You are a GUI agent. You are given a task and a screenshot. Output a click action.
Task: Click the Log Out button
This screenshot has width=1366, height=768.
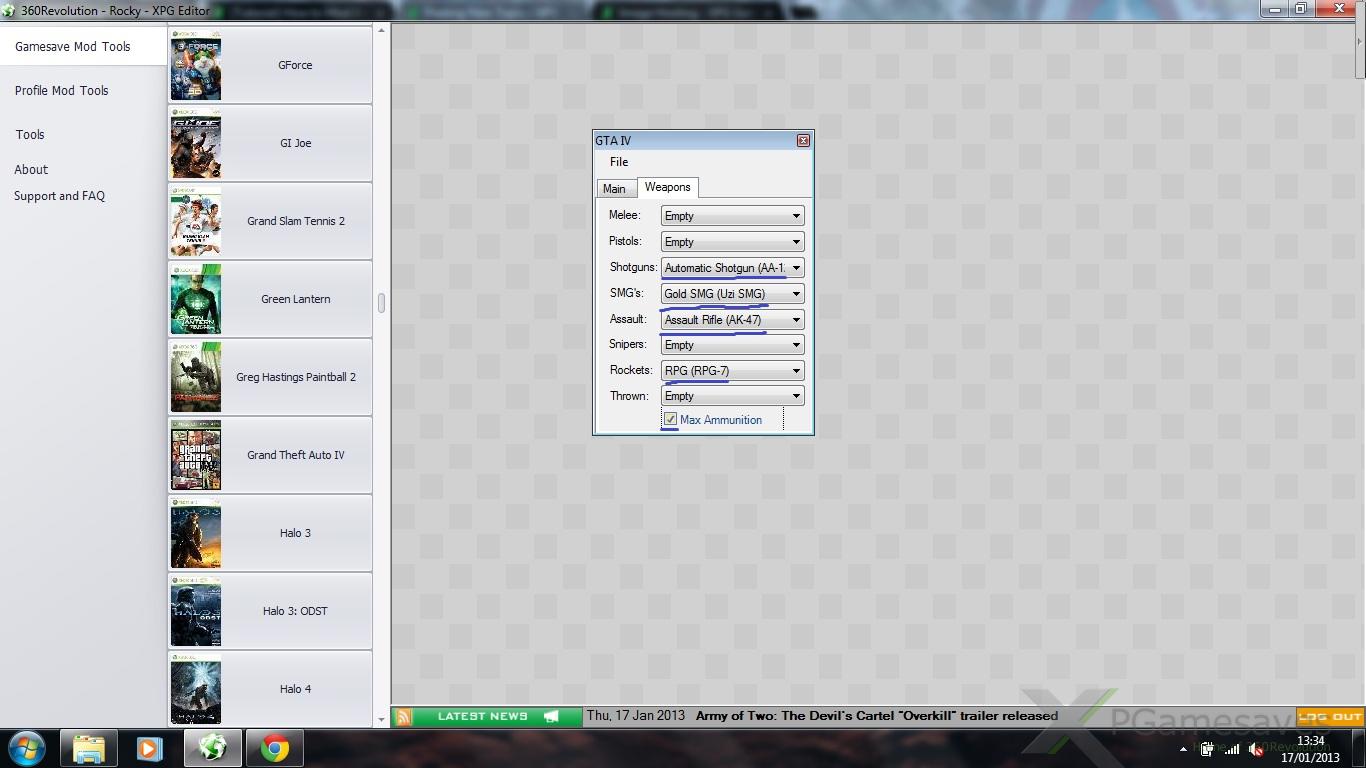point(1330,716)
